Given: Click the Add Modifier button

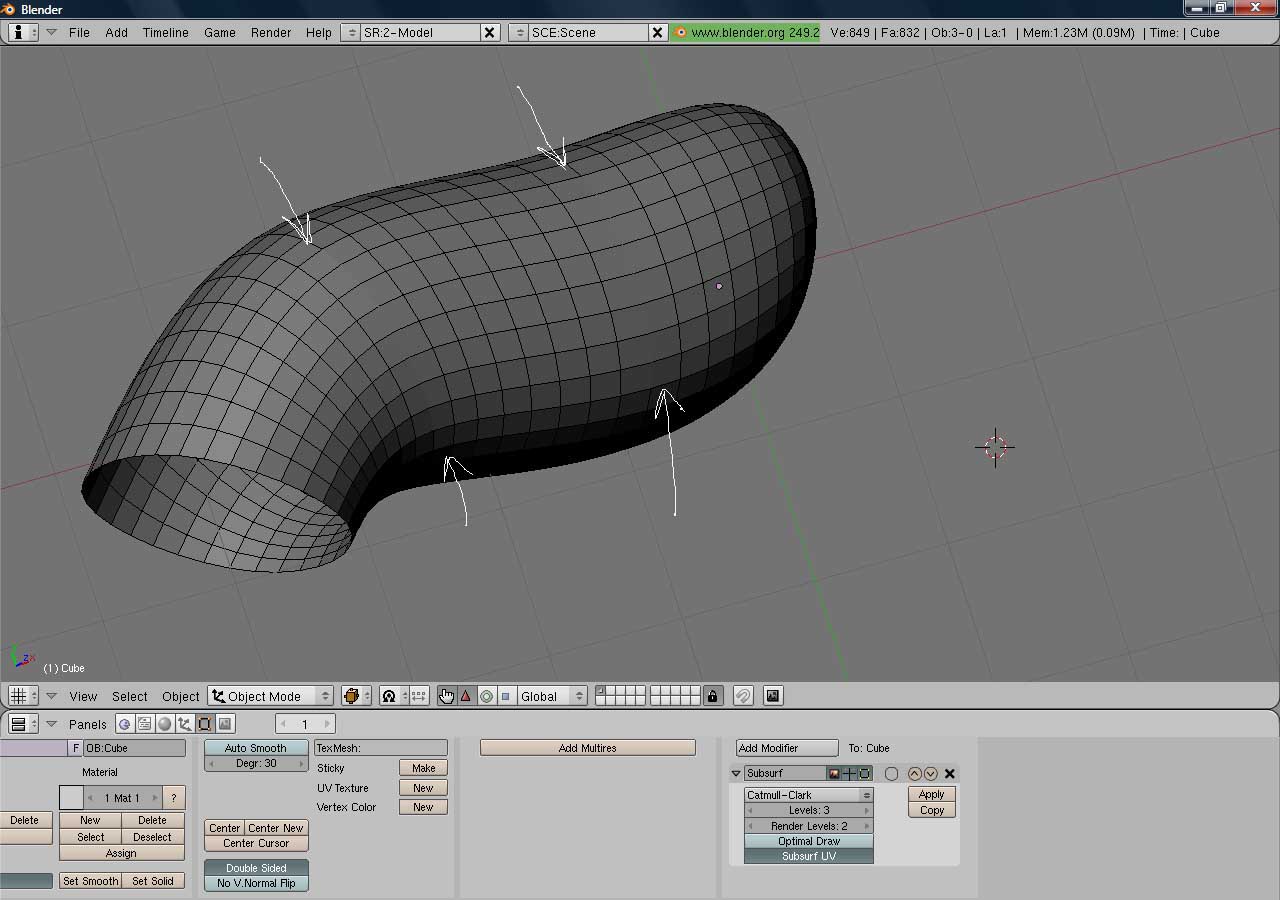Looking at the screenshot, I should point(787,748).
